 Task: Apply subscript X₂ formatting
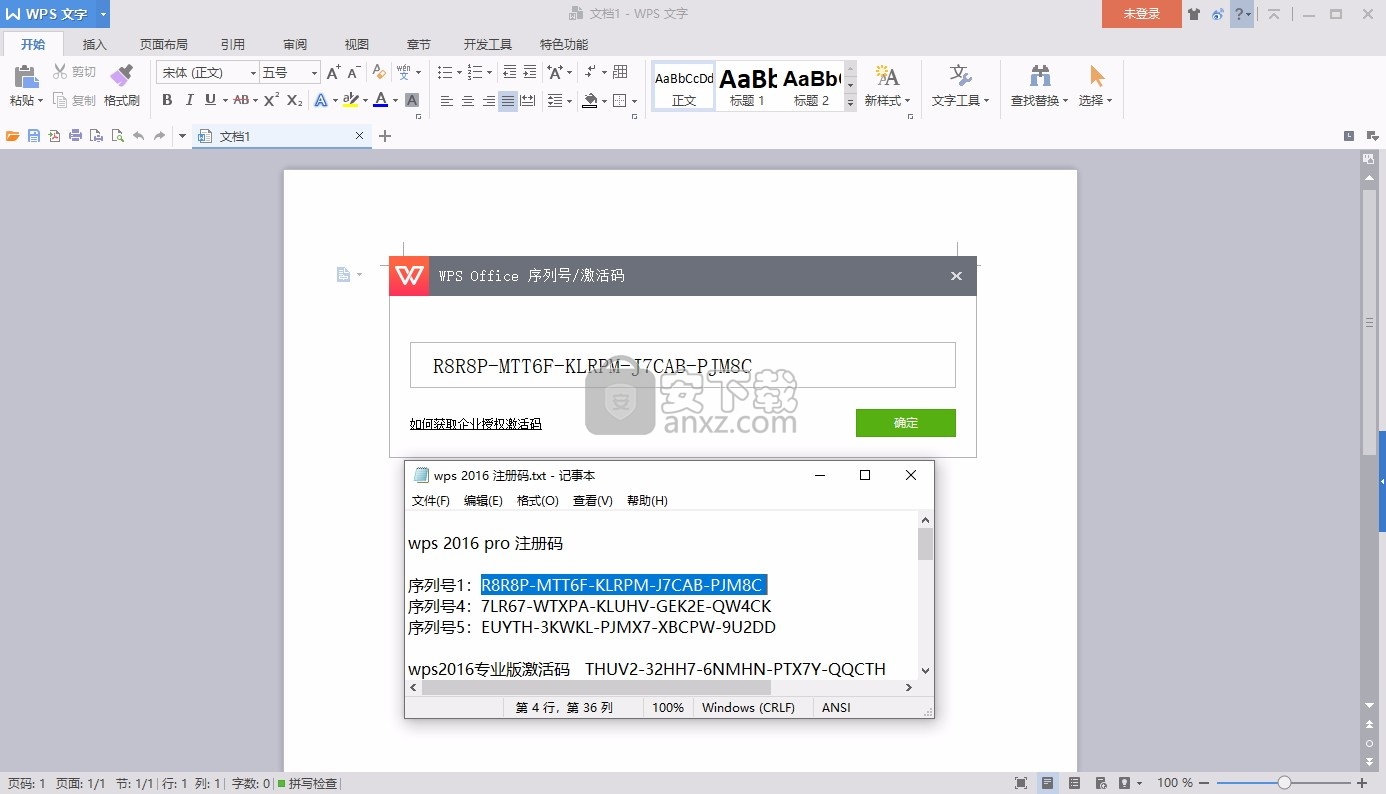coord(294,100)
